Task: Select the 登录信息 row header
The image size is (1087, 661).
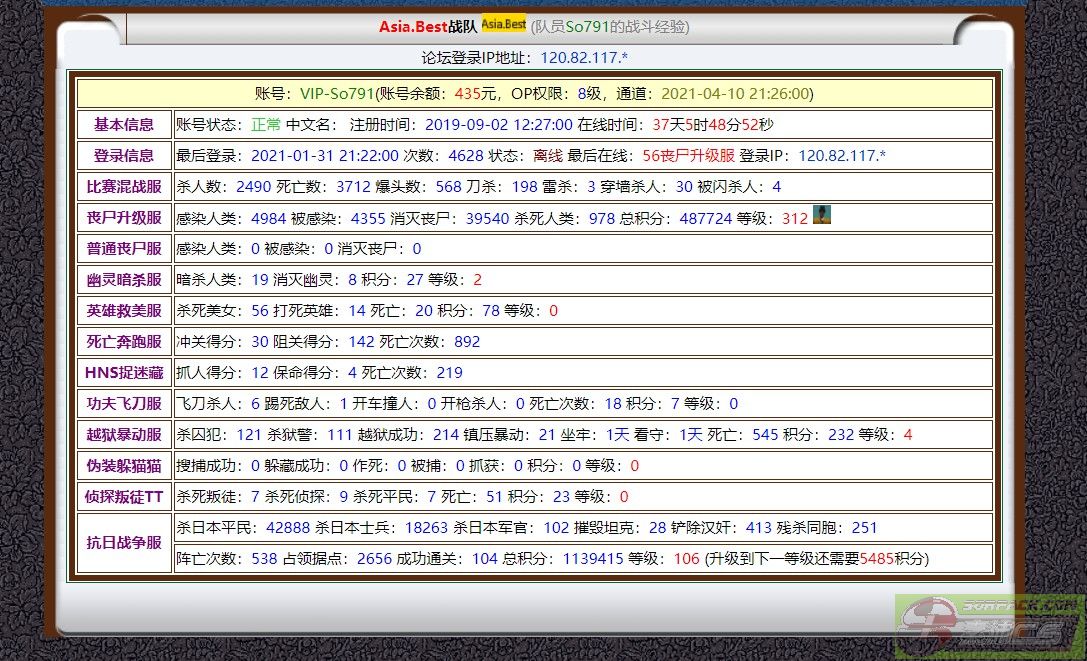Action: click(x=124, y=156)
